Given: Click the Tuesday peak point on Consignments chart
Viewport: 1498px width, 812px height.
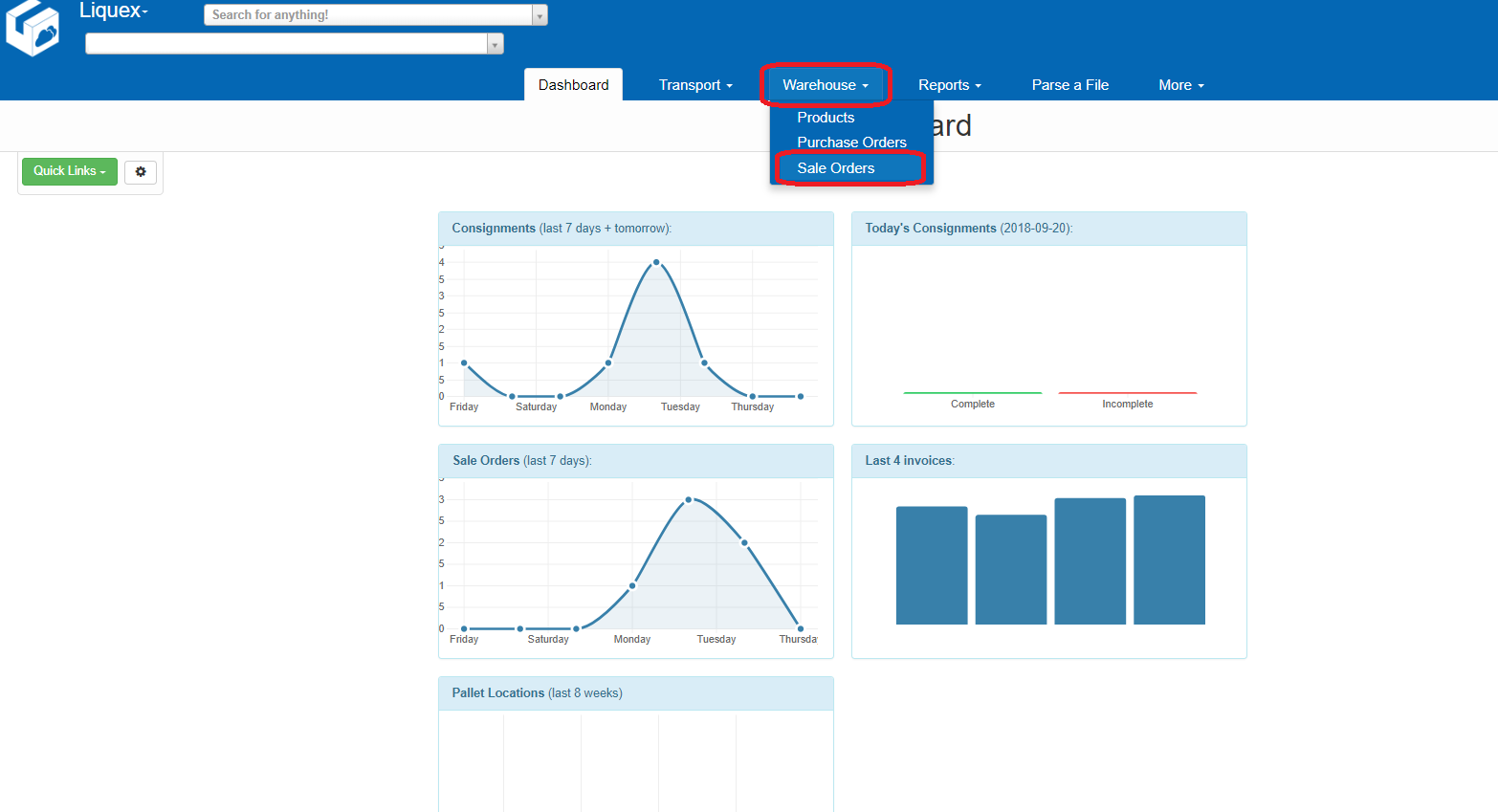Looking at the screenshot, I should point(656,262).
